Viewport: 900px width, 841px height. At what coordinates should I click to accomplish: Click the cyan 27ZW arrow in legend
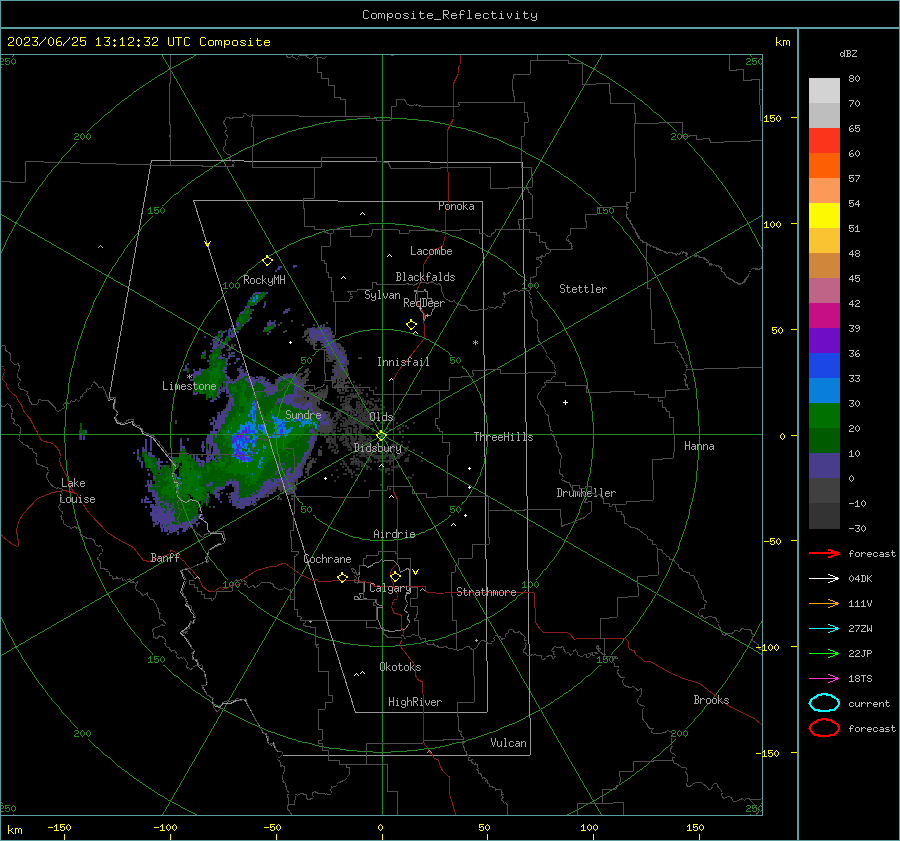[x=824, y=629]
